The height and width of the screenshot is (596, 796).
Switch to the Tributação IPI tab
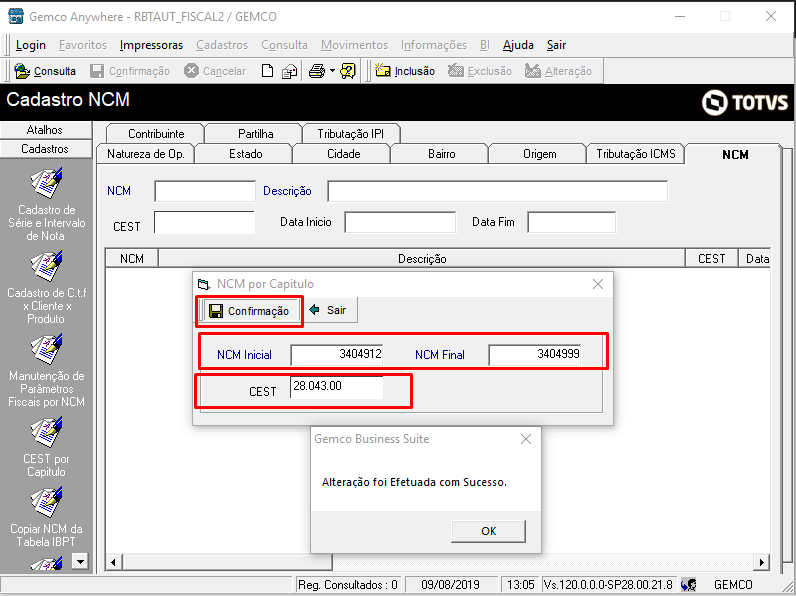click(x=350, y=134)
